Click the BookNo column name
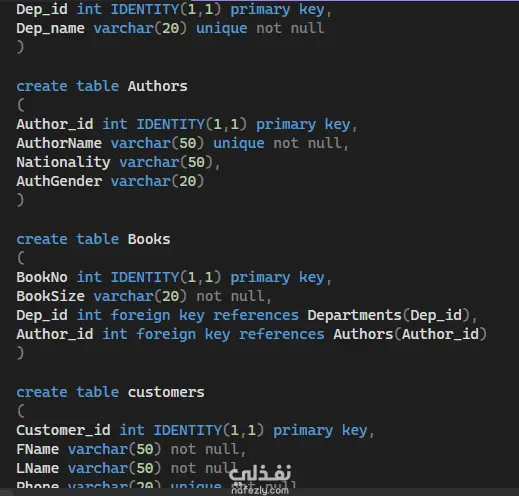Viewport: 519px width, 496px height. click(x=42, y=277)
